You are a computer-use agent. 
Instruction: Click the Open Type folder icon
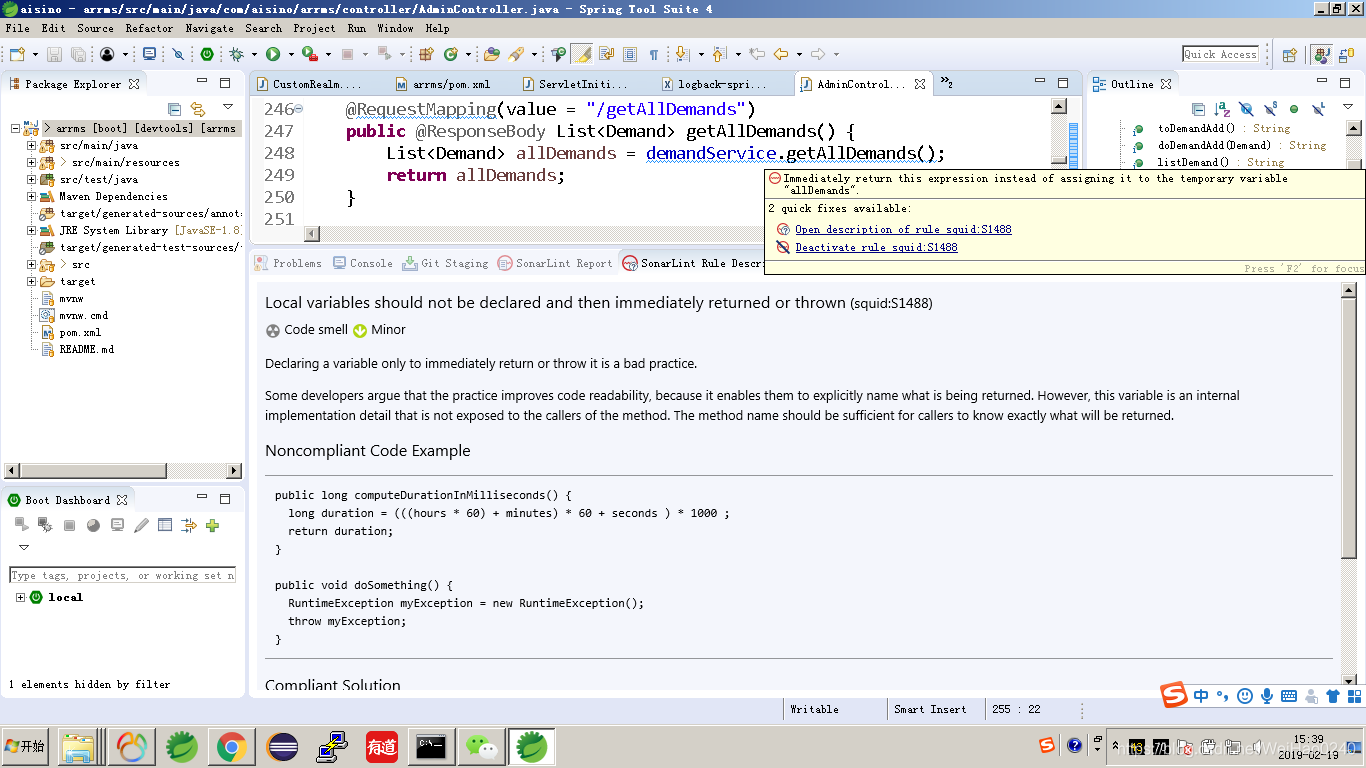pos(492,54)
